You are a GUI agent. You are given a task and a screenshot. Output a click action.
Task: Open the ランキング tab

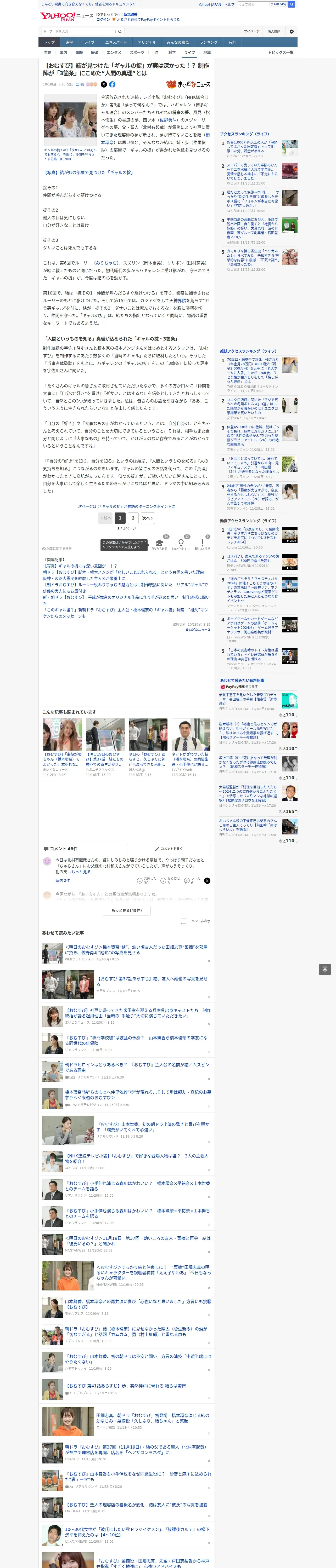[x=209, y=43]
